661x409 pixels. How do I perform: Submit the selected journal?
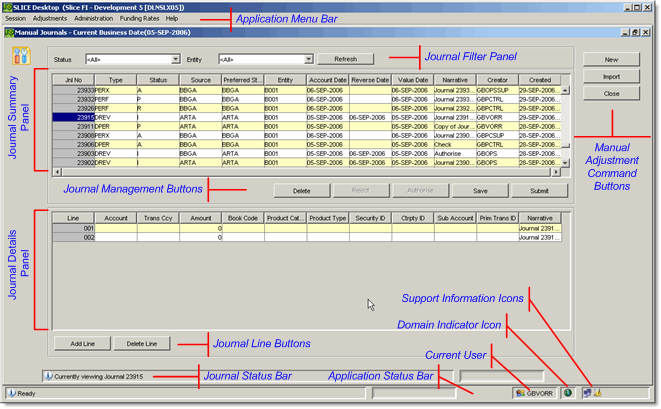[x=538, y=190]
